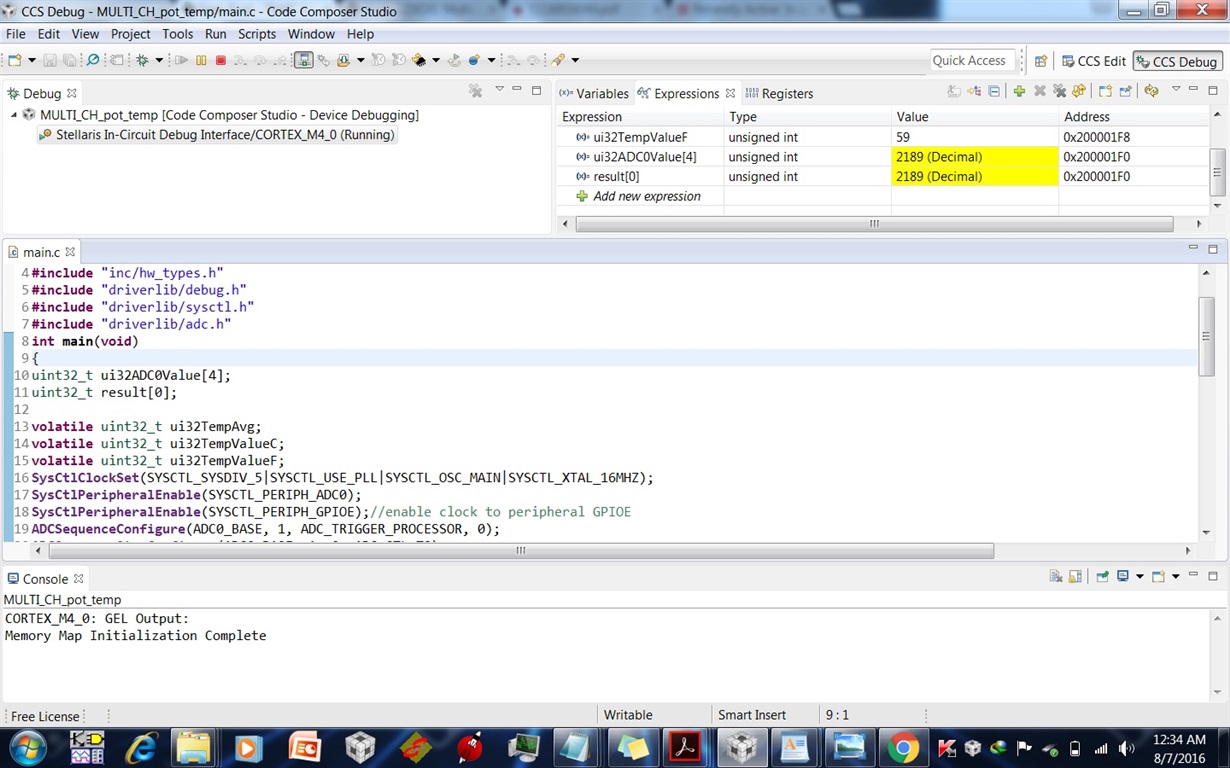The image size is (1230, 768).
Task: Click the chip memory toolbar icon
Action: pos(419,60)
